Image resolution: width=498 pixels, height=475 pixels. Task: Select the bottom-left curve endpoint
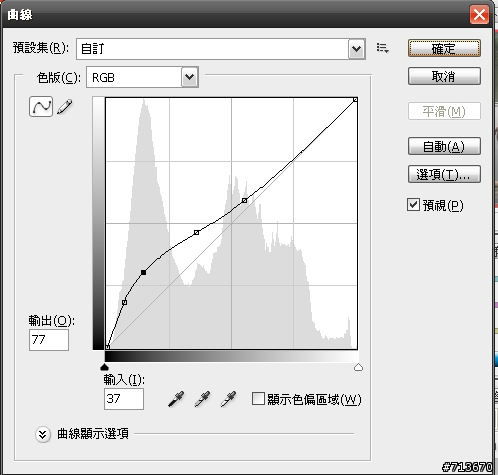coord(108,347)
